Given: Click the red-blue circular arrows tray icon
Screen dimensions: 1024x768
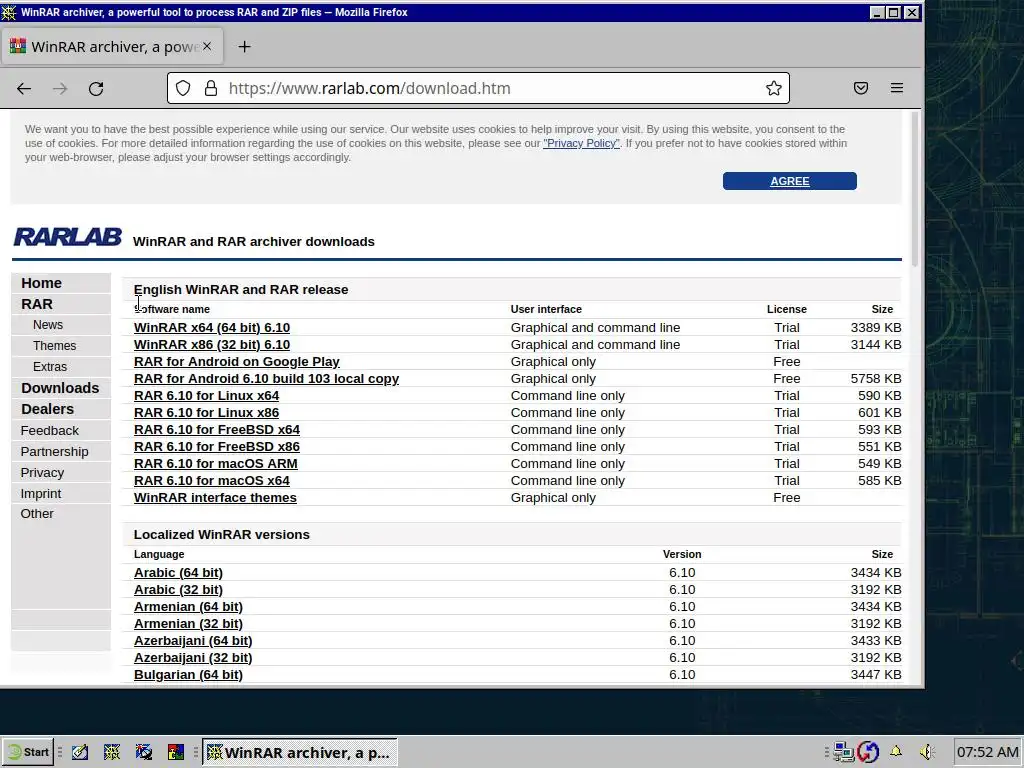Looking at the screenshot, I should pyautogui.click(x=869, y=752).
